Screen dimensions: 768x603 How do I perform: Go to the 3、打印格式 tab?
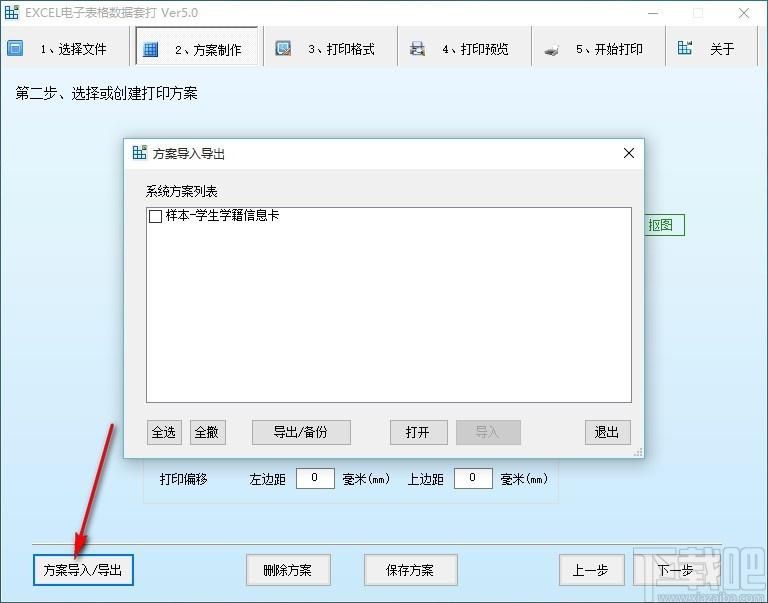coord(331,47)
